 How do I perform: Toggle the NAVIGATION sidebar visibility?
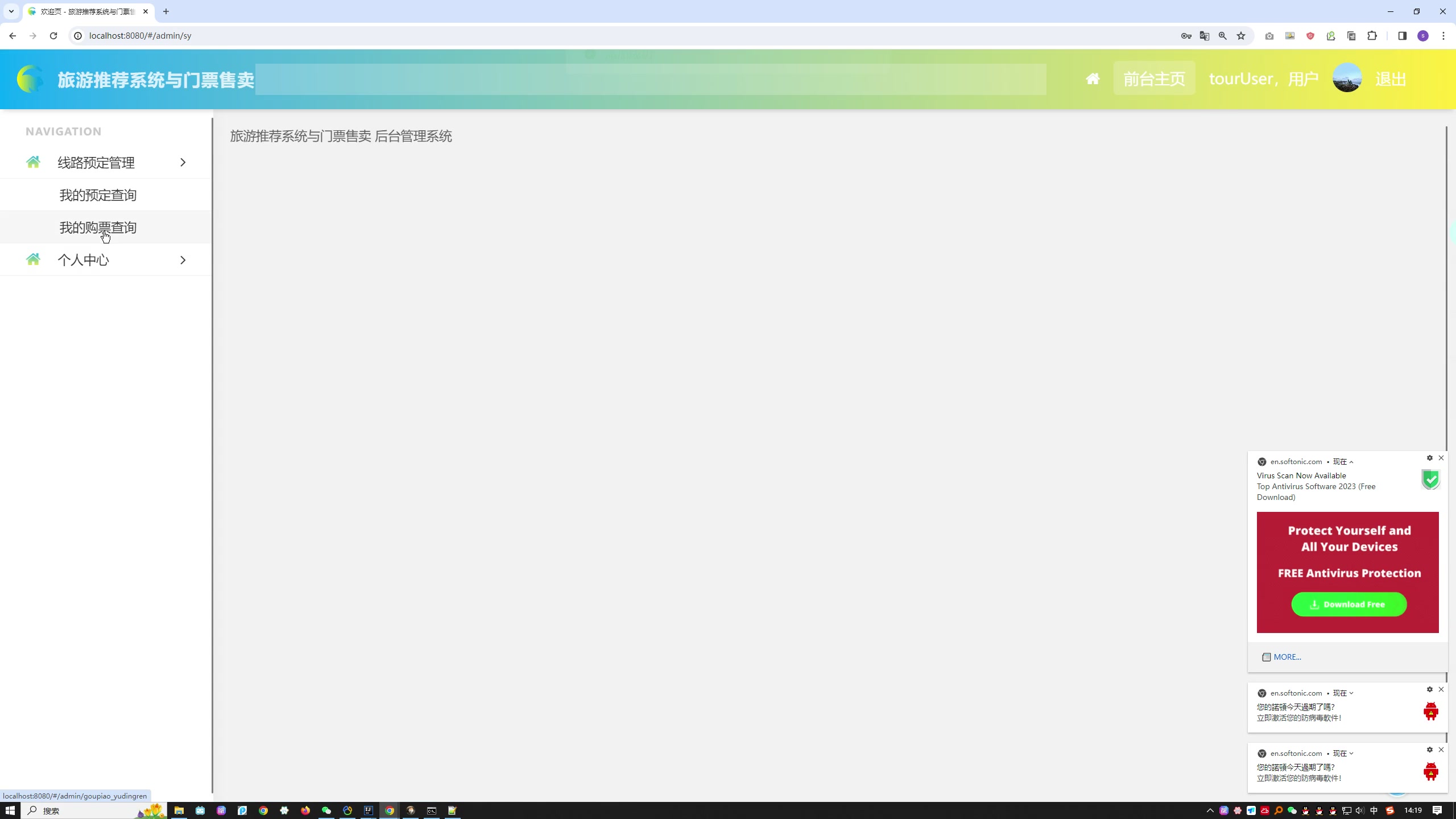pyautogui.click(x=1093, y=79)
